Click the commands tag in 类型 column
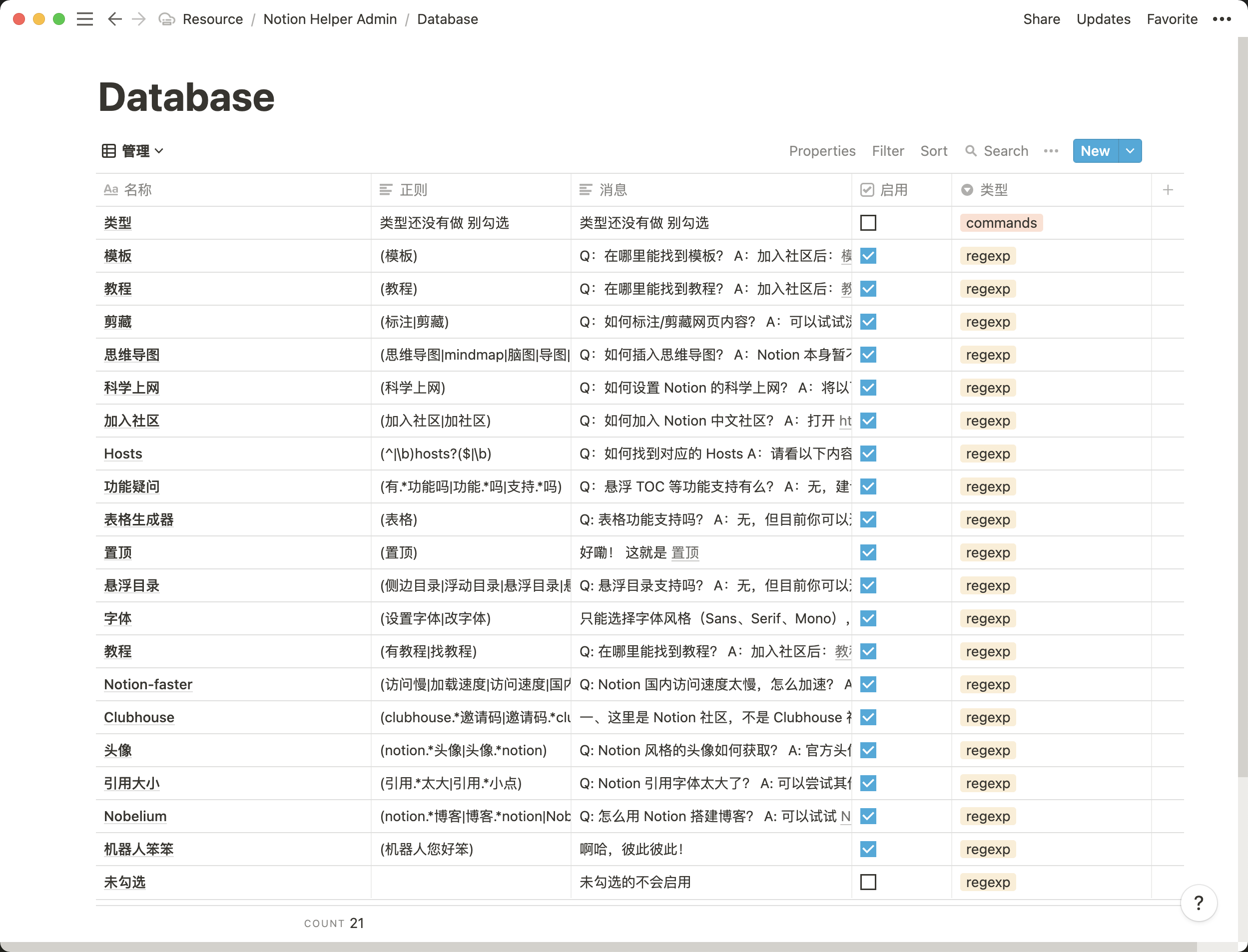Viewport: 1248px width, 952px height. pyautogui.click(x=1001, y=223)
